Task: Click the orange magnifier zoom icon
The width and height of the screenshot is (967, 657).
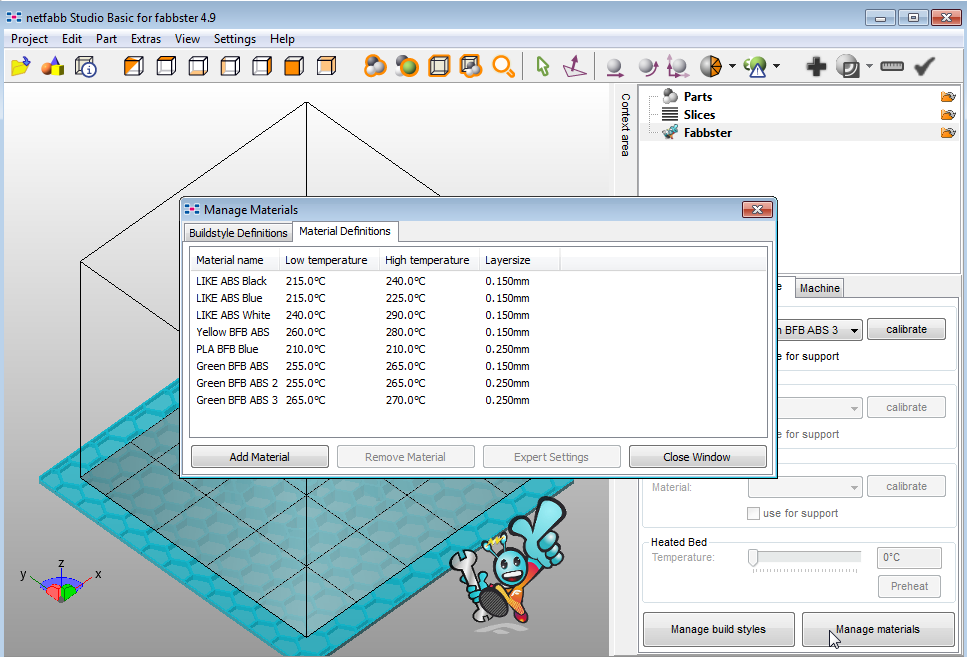Action: 504,67
